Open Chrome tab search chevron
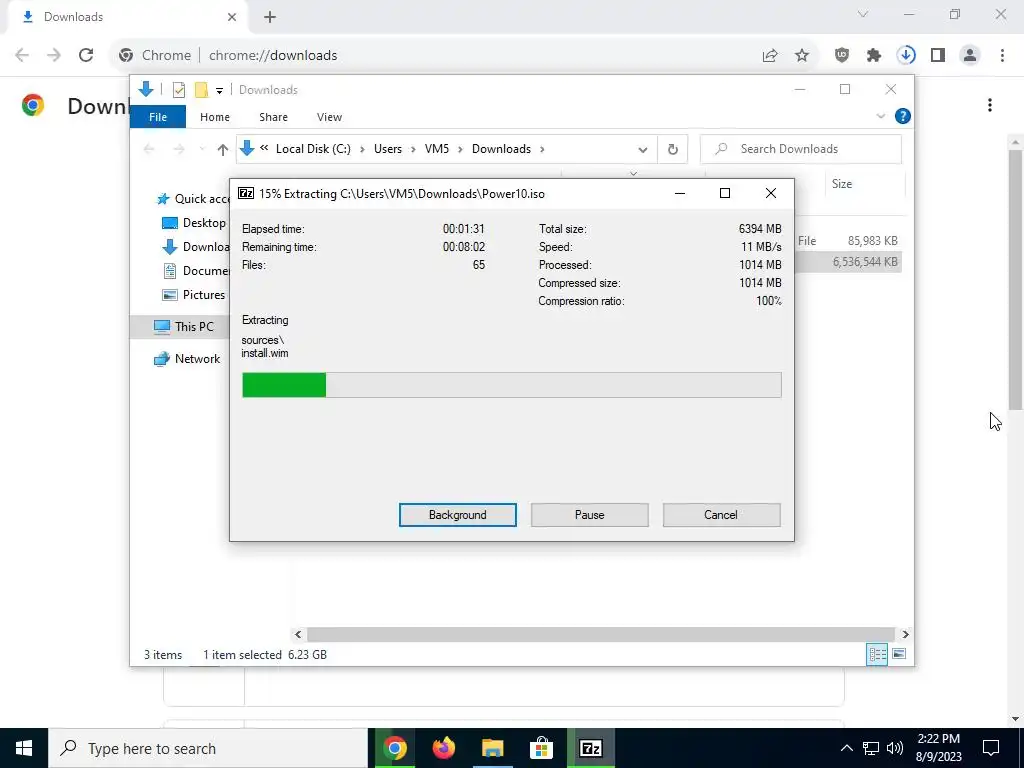1024x768 pixels. [863, 14]
